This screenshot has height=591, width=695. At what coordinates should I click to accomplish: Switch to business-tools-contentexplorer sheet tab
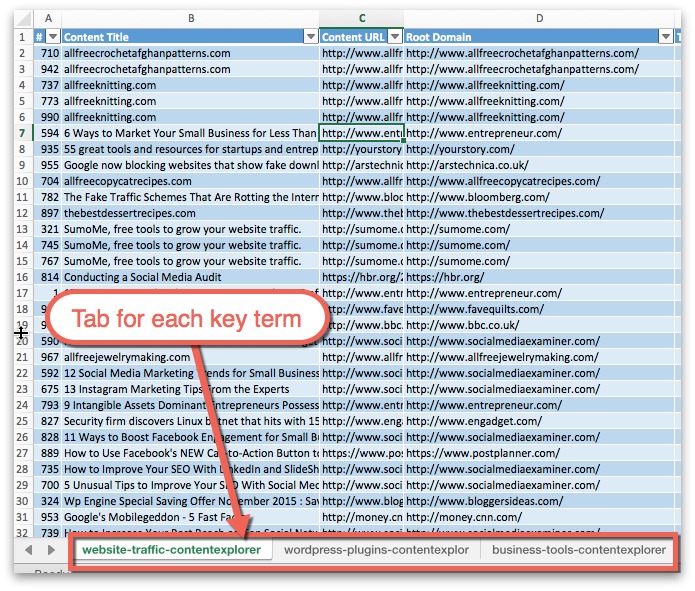pos(578,550)
